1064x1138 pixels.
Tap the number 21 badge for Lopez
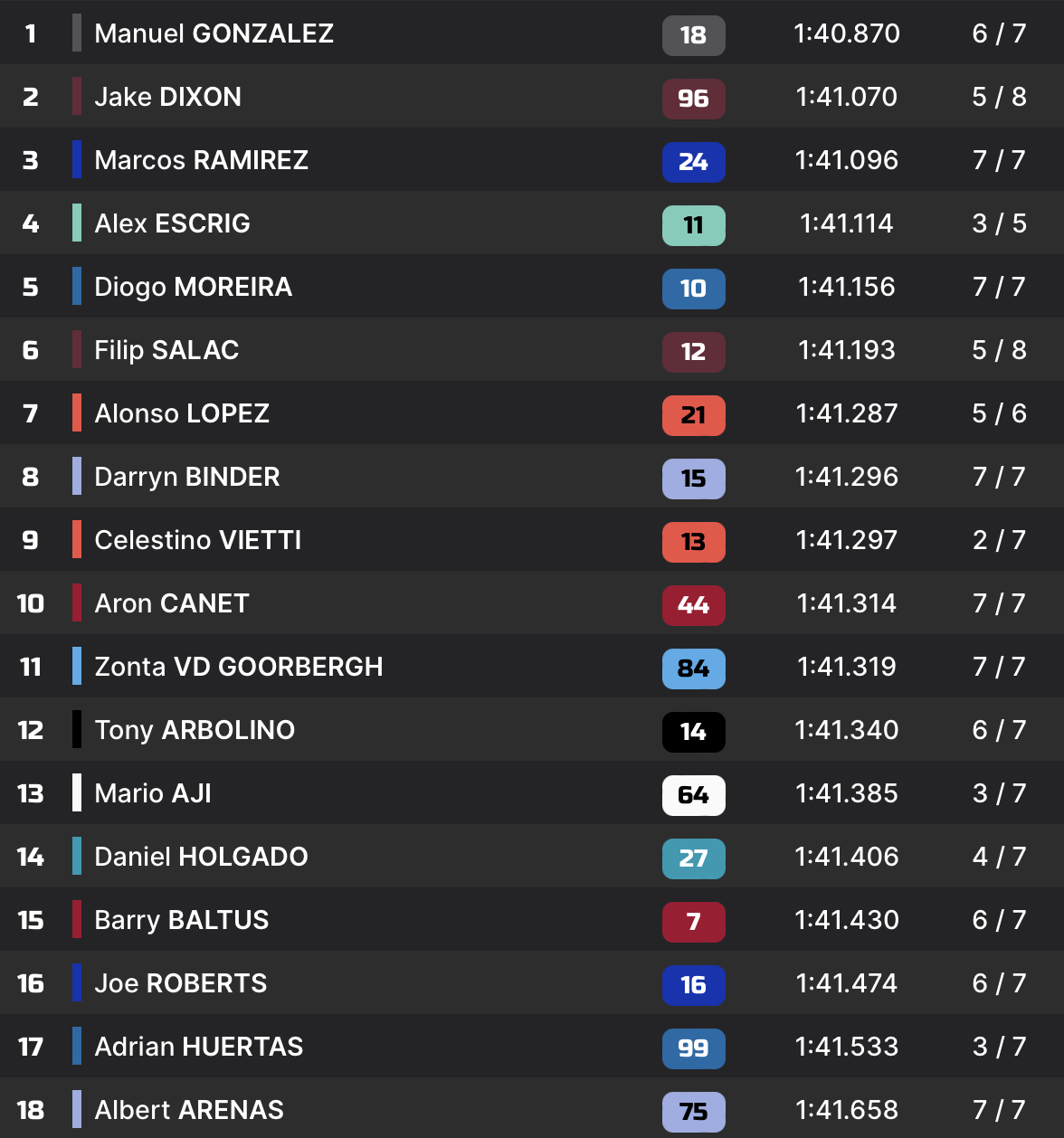tap(693, 415)
